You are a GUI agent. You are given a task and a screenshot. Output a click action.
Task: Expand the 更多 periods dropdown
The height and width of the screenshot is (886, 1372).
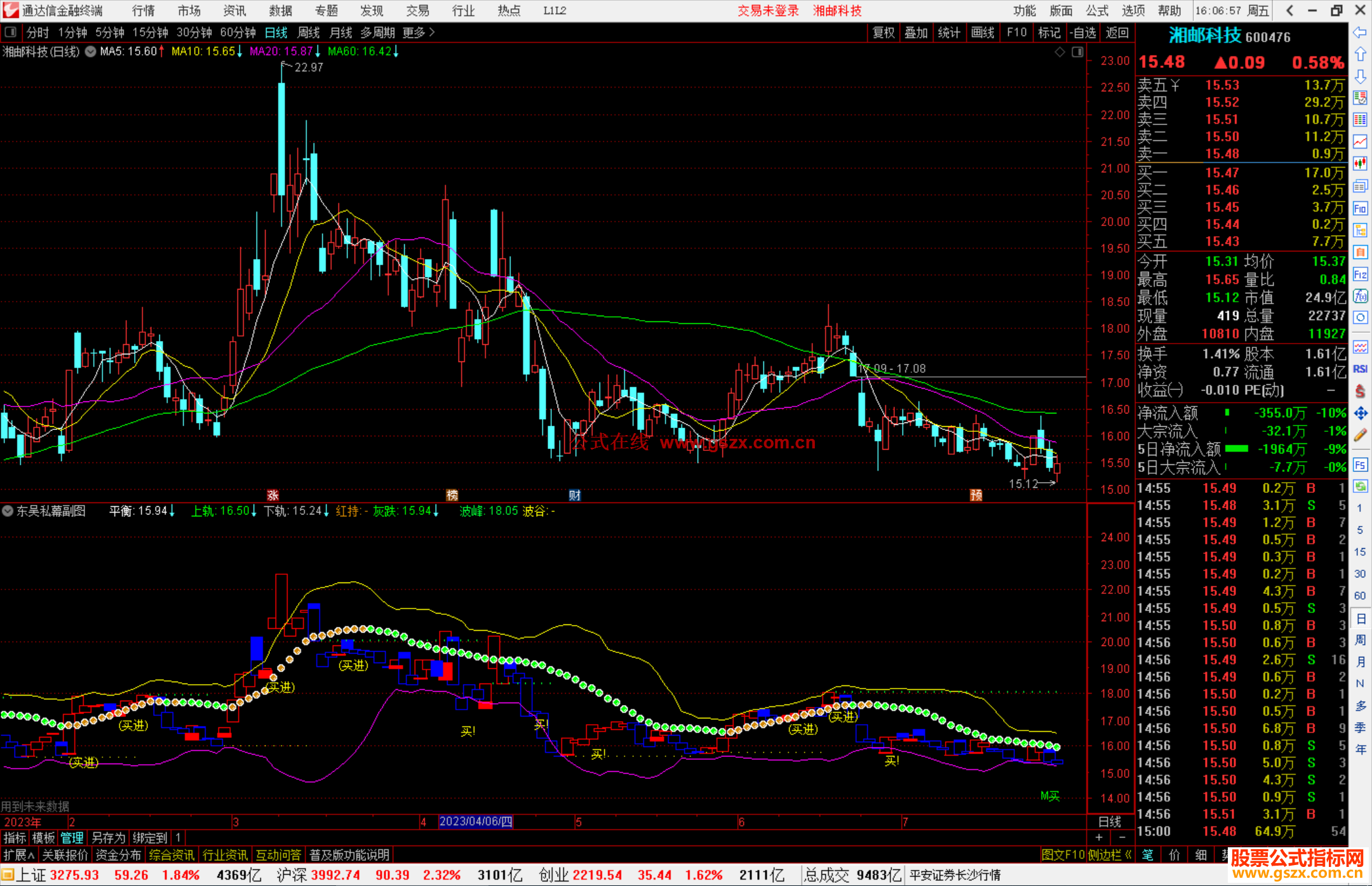tap(418, 32)
